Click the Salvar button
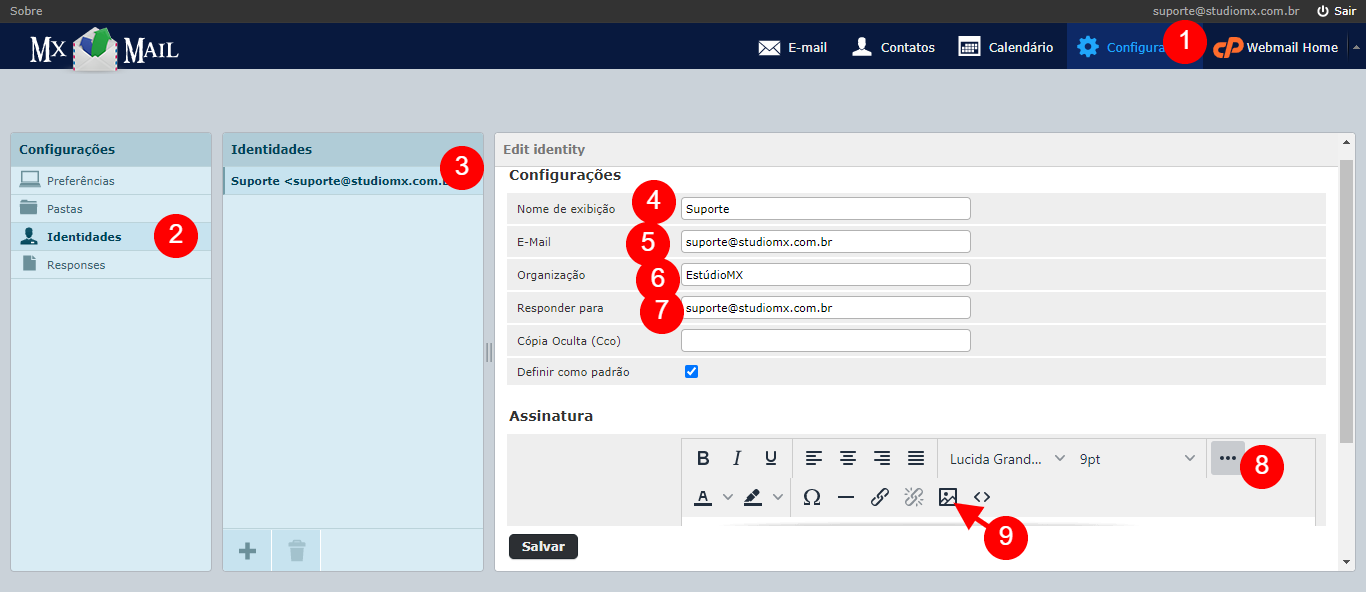The height and width of the screenshot is (592, 1366). click(x=542, y=546)
